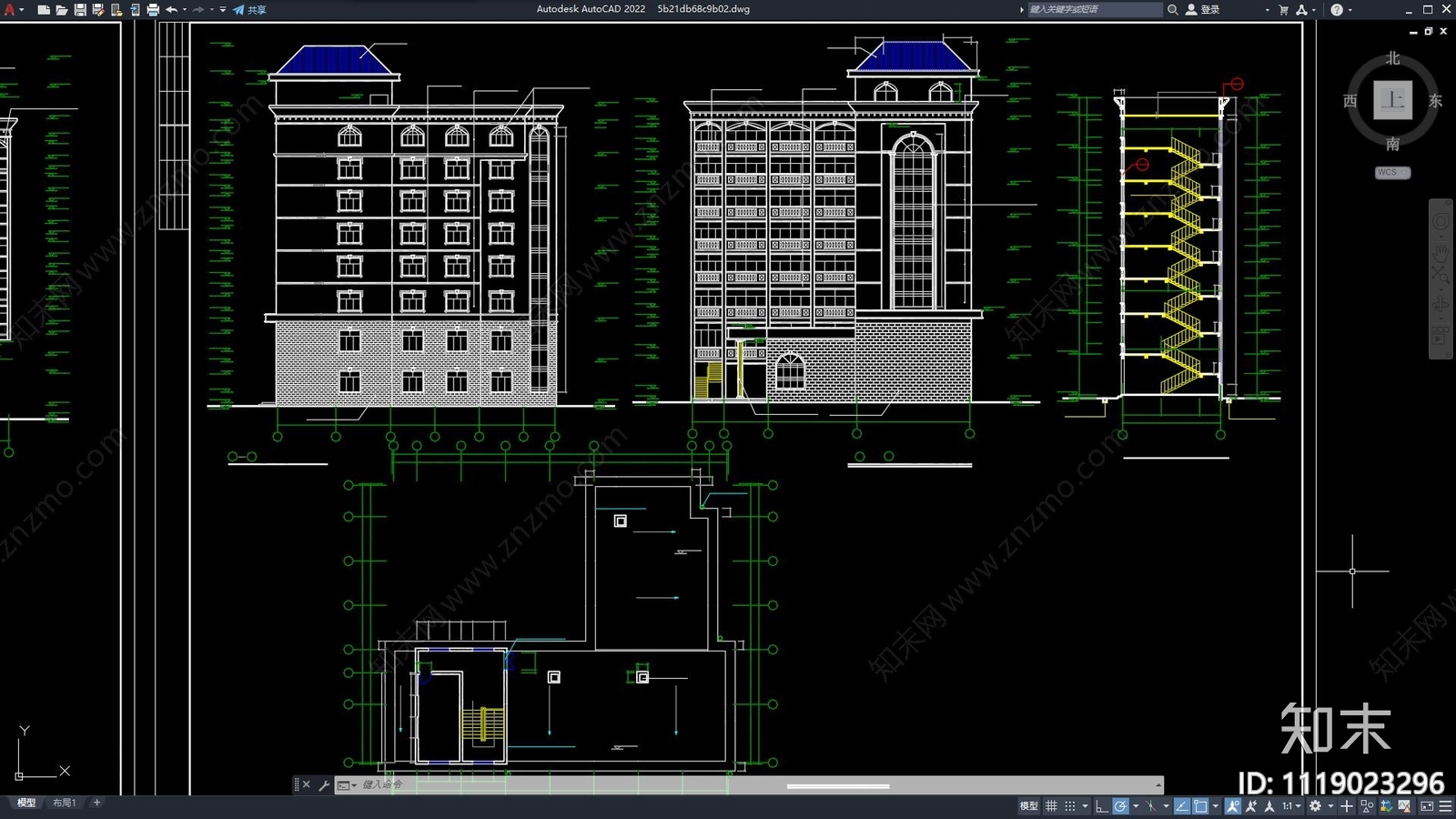Click the Open from Web & Mobile icon
Screen dimensions: 1456x819
click(116, 10)
